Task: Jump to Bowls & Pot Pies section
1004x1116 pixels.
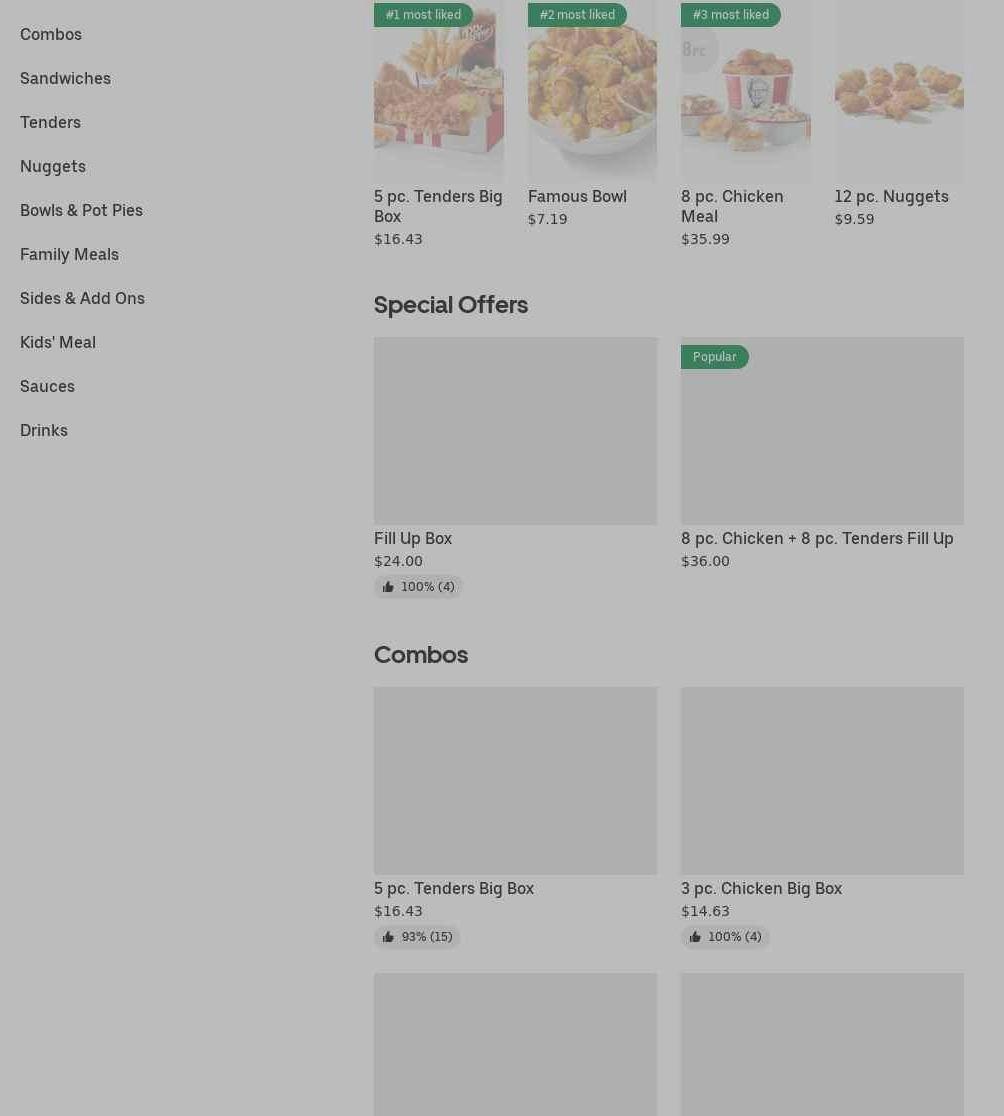Action: [81, 210]
